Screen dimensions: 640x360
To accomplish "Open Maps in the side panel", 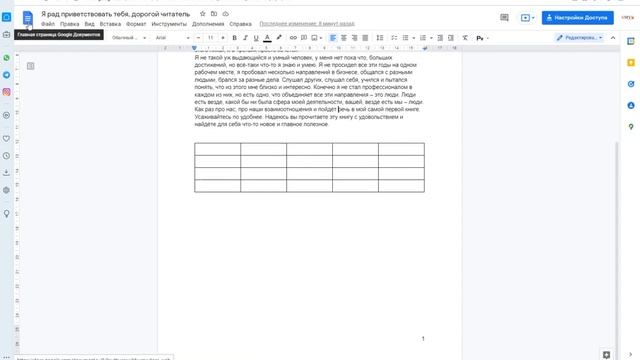I will [631, 127].
